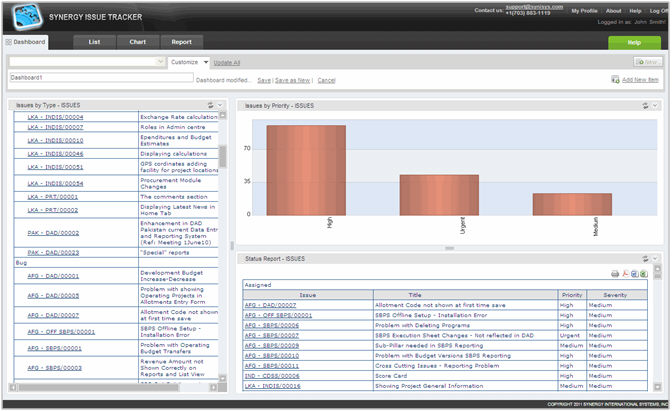Open the About page in the header
The width and height of the screenshot is (672, 411).
point(613,11)
